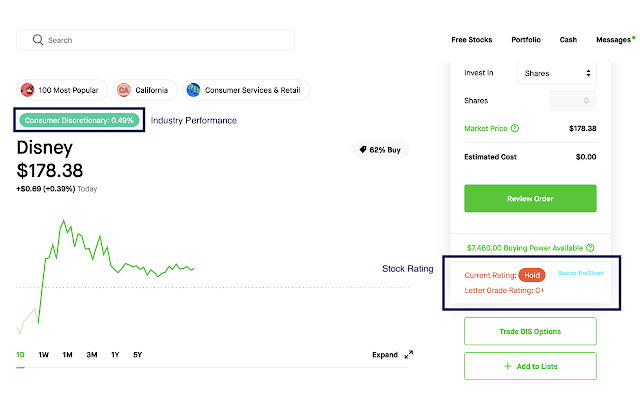The image size is (640, 400).
Task: Open the California tag
Action: [145, 90]
